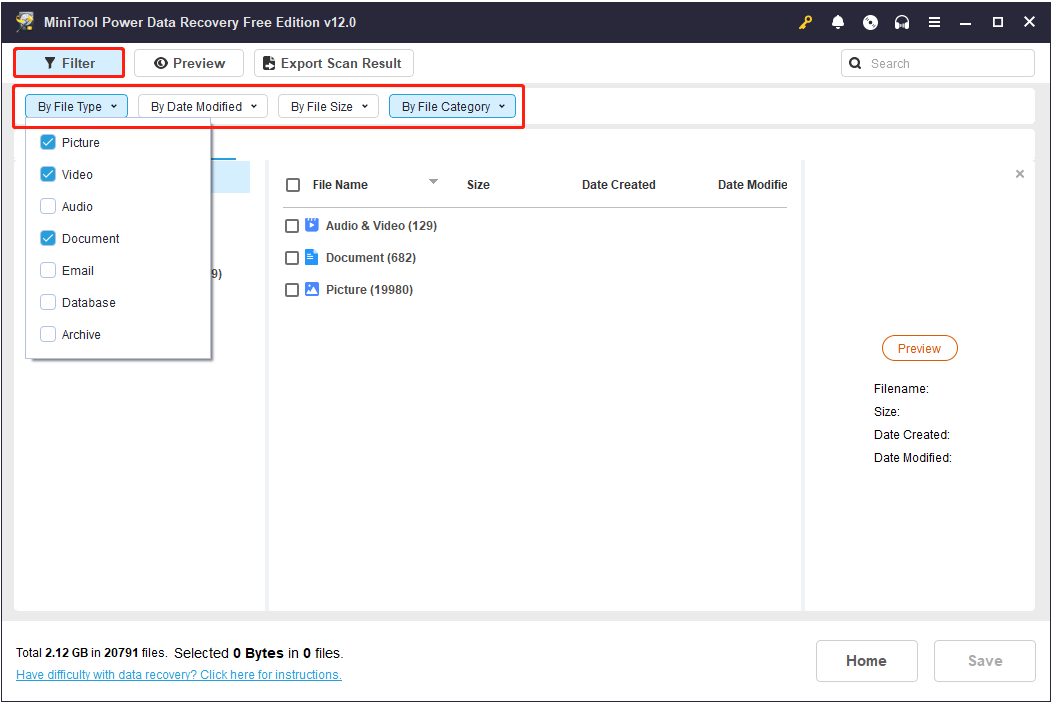Screen dimensions: 1054x704
Task: Open the support headset icon
Action: coord(902,22)
